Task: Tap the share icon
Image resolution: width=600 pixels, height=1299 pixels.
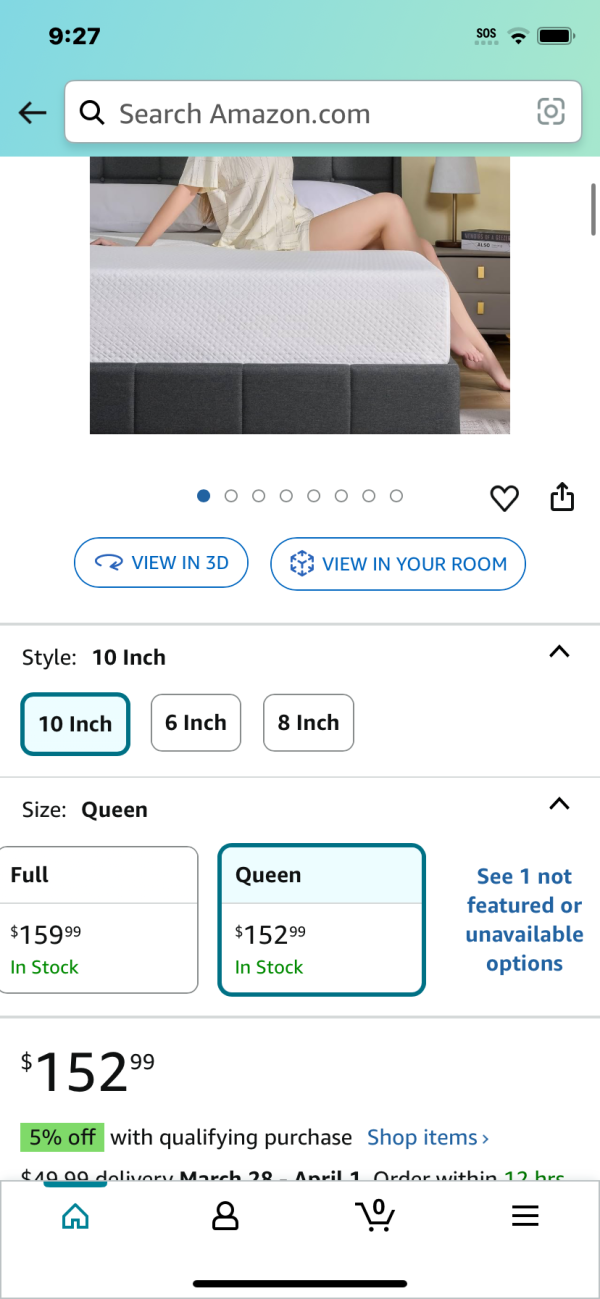Action: click(563, 496)
